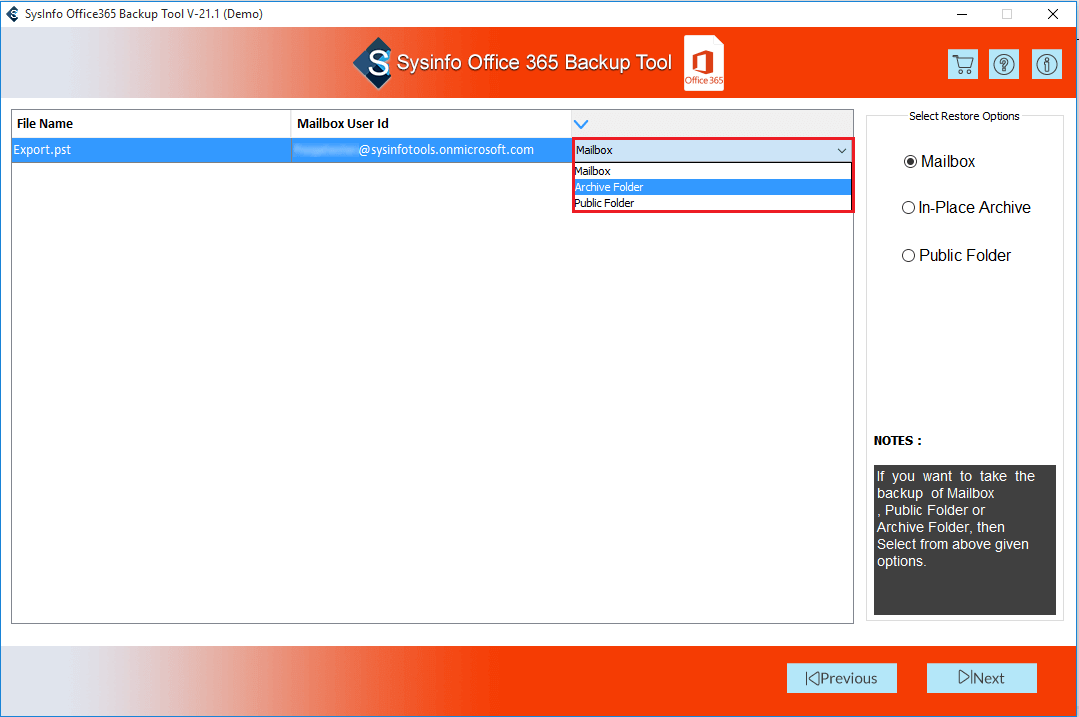The height and width of the screenshot is (717, 1079).
Task: Choose the Public Folder radio option
Action: pos(909,256)
